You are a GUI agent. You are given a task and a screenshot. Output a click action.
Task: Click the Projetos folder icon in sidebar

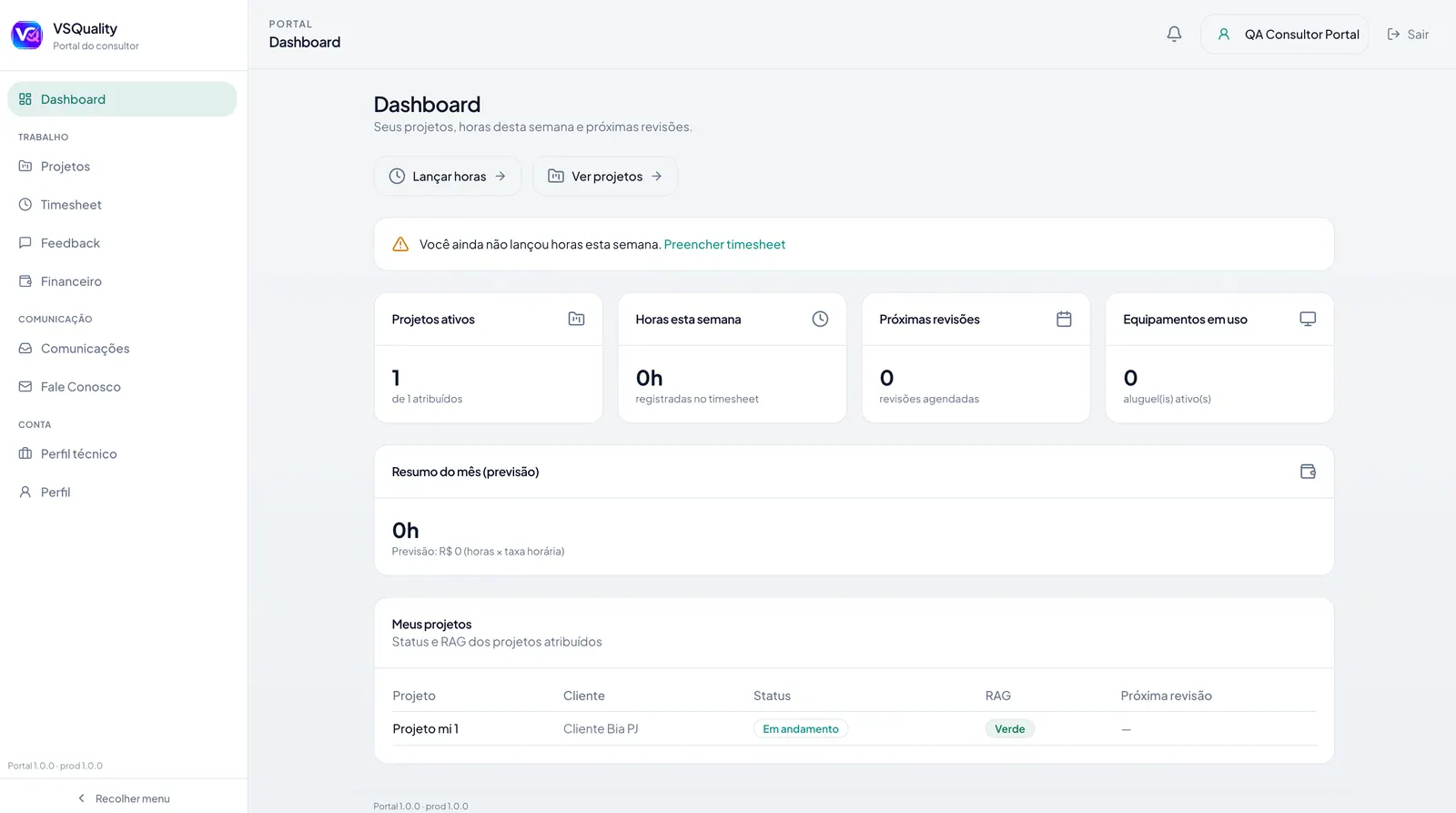(x=25, y=167)
